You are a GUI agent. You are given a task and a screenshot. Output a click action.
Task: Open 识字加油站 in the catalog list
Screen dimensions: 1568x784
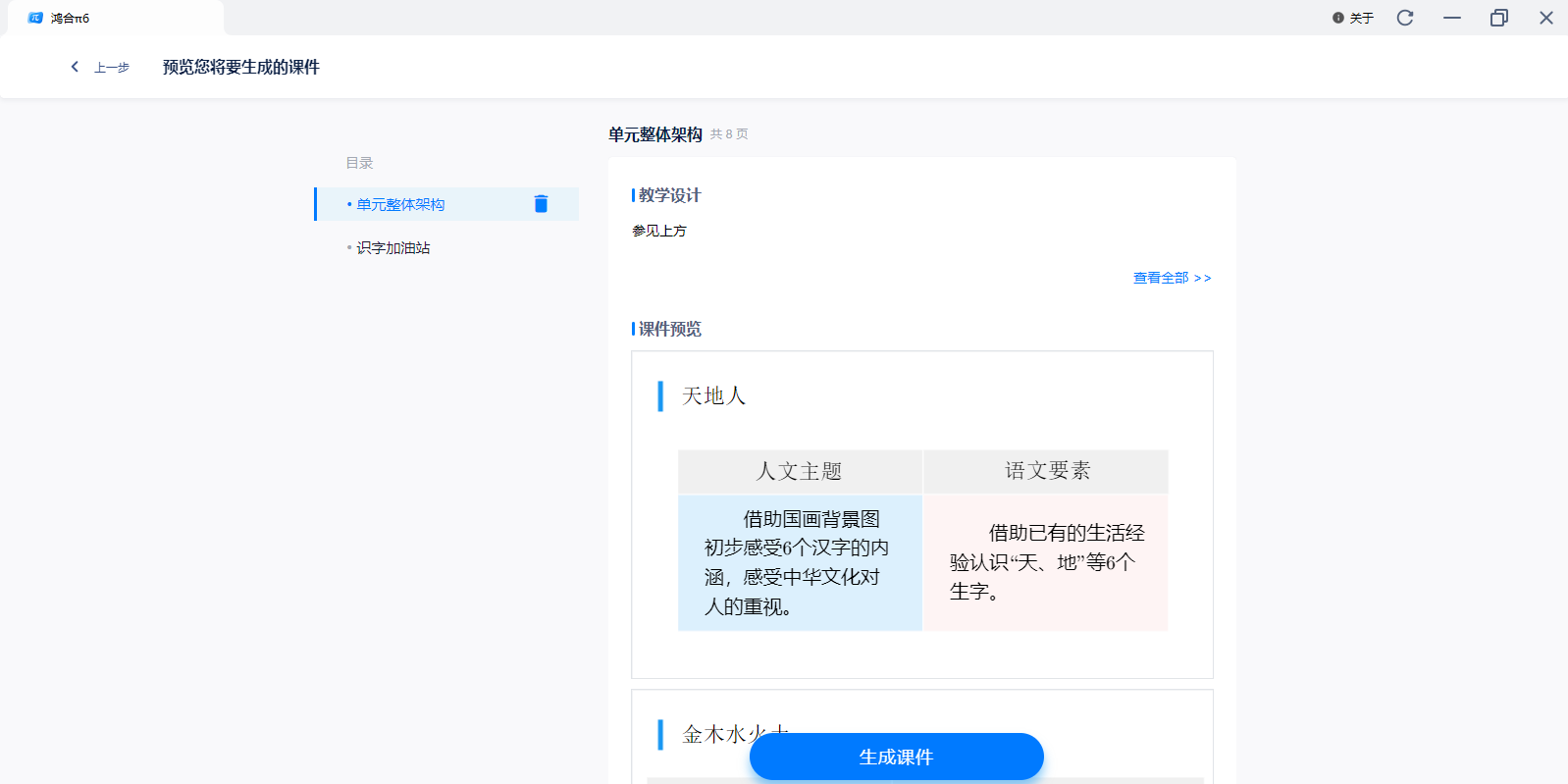click(392, 248)
